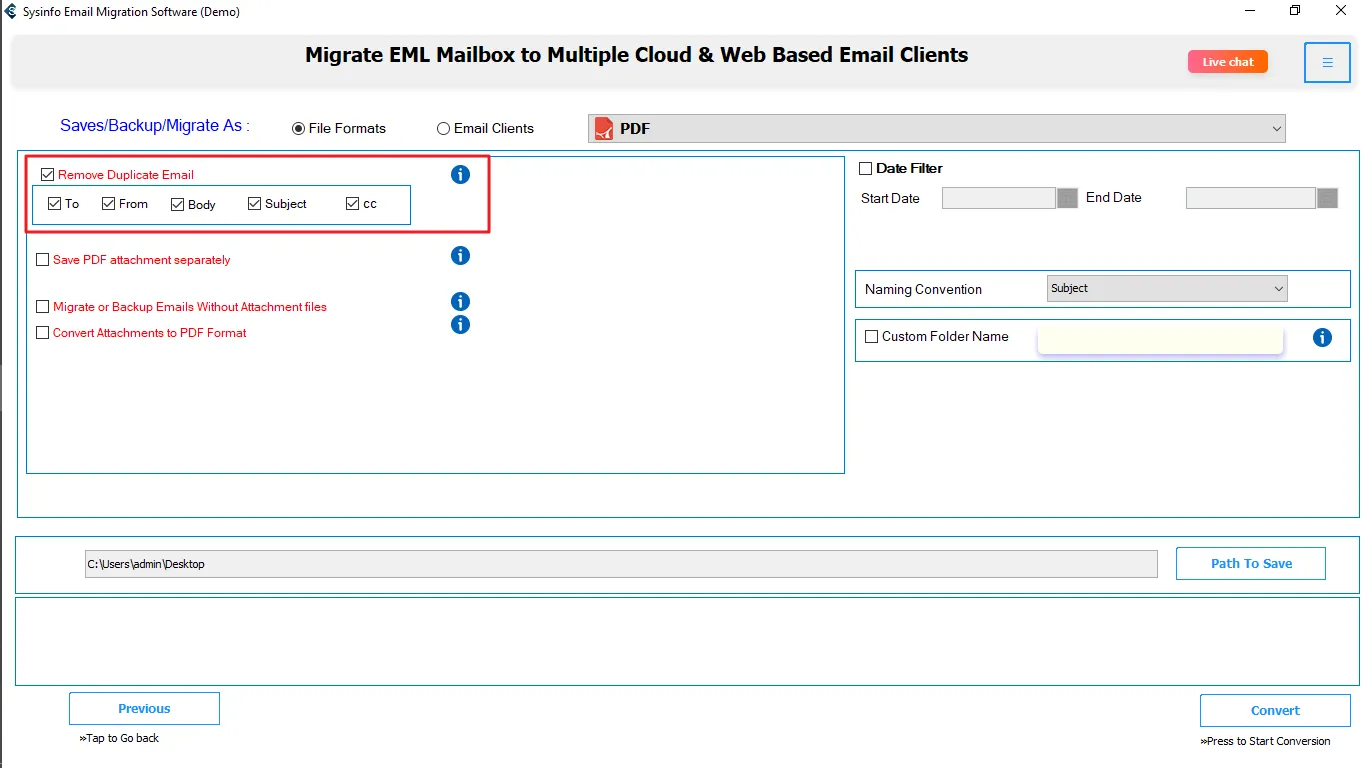Click the info icon for Remove Duplicate Email
The width and height of the screenshot is (1366, 768).
pos(460,175)
